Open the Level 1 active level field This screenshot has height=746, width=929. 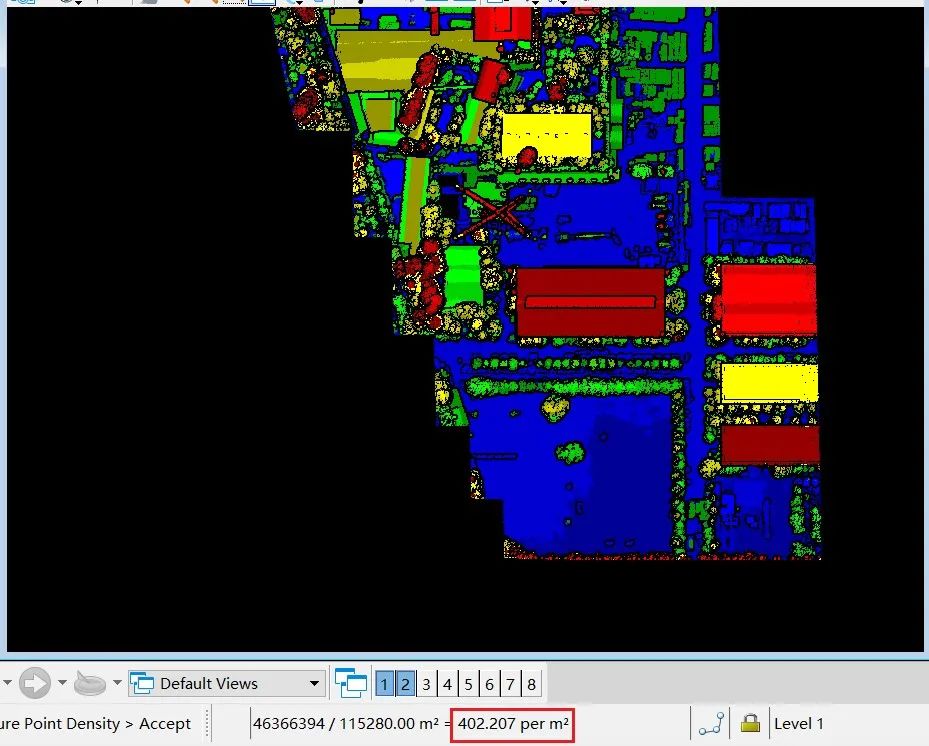click(x=799, y=723)
